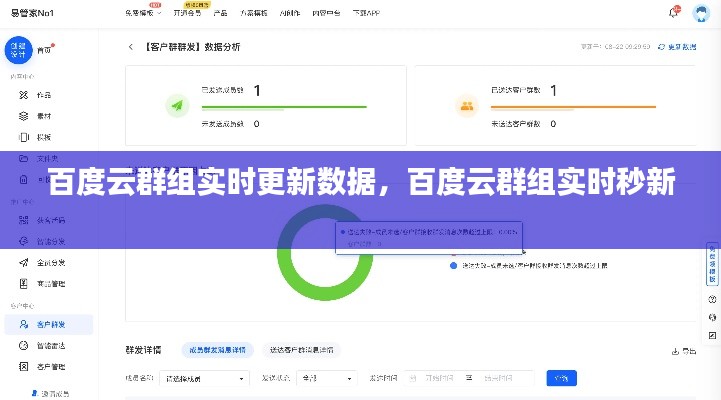Switch to the 成员群发消息详情 tab

(x=219, y=351)
